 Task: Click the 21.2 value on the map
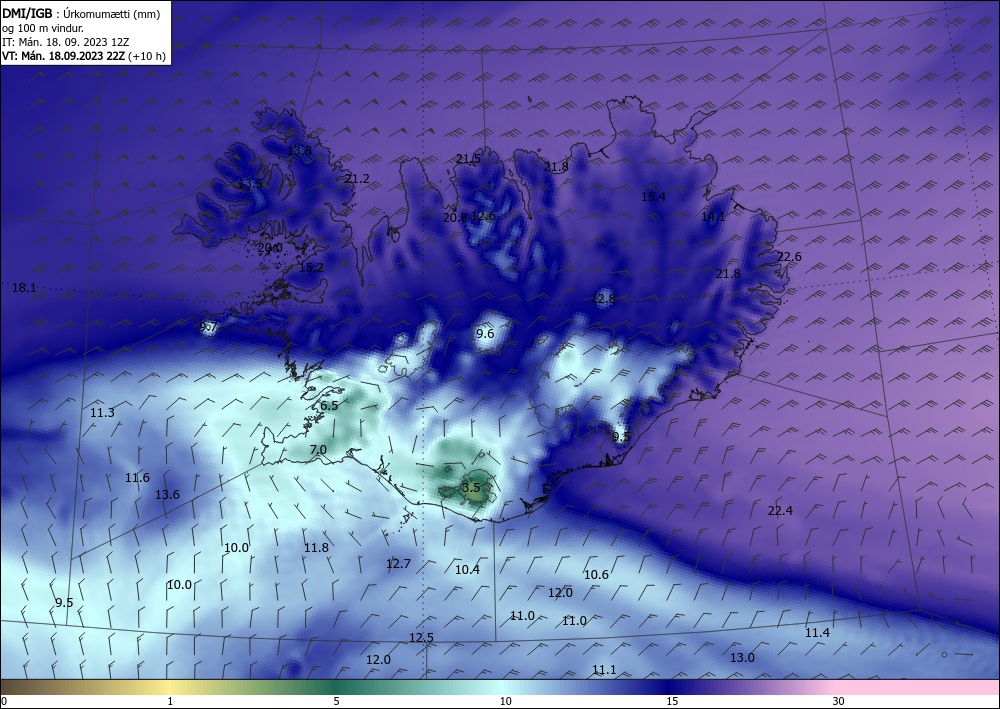(x=357, y=179)
